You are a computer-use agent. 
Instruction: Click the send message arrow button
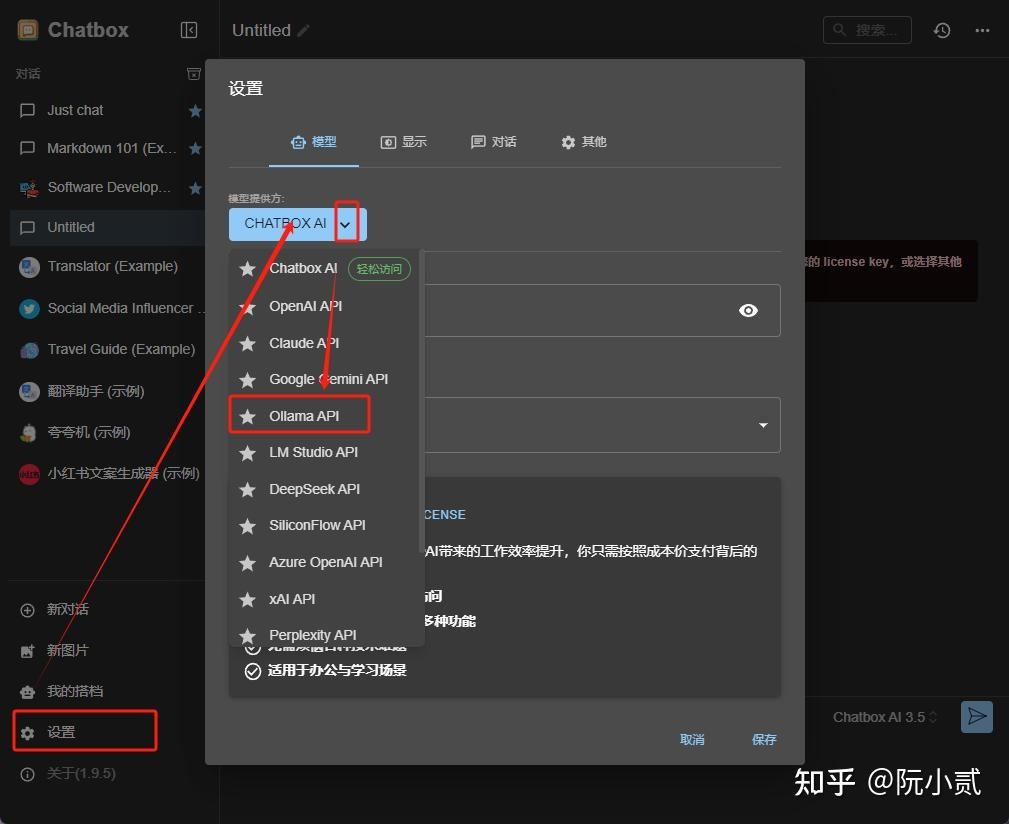[x=977, y=717]
